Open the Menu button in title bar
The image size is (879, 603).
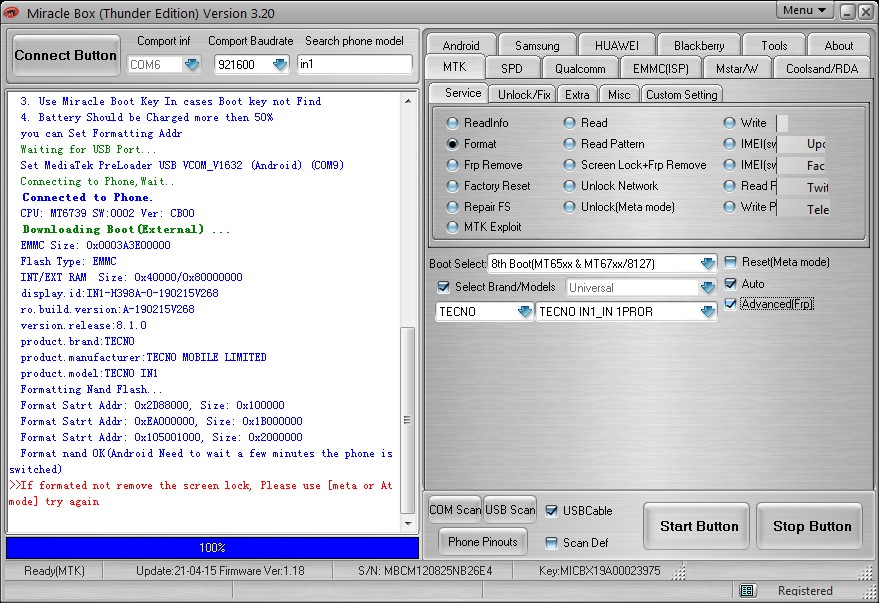pyautogui.click(x=805, y=11)
